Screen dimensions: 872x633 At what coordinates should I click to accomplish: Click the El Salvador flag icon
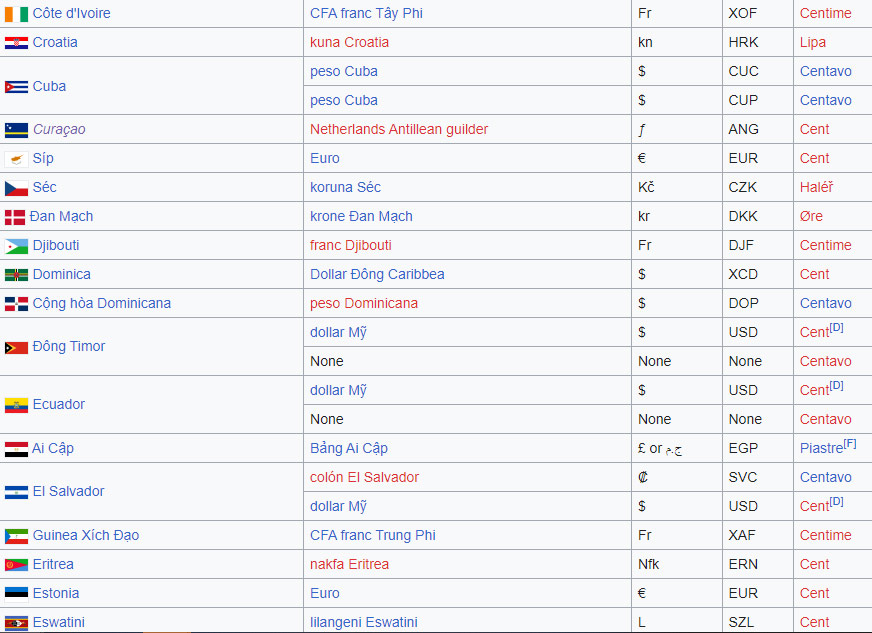(16, 492)
